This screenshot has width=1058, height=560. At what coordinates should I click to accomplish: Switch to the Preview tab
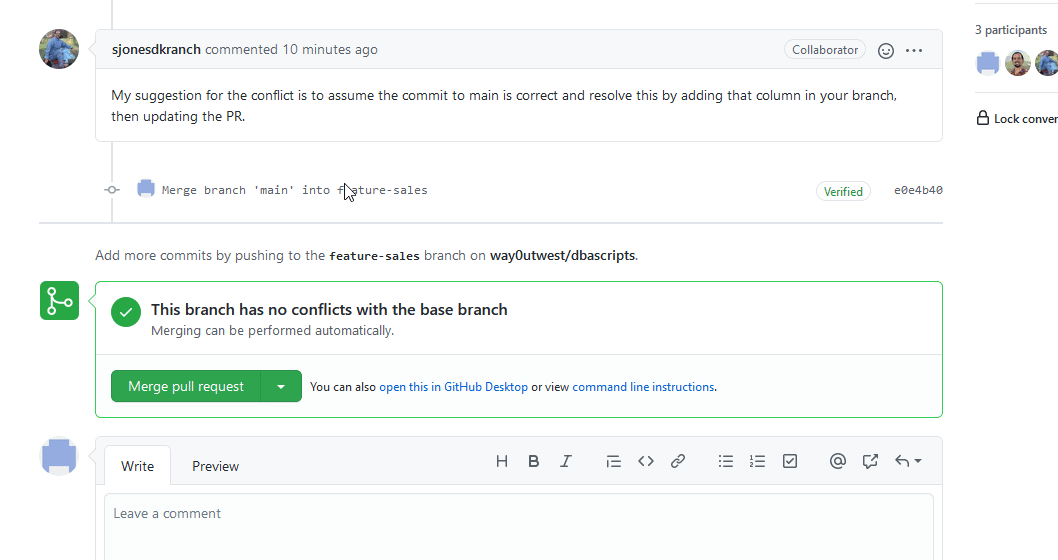(x=215, y=466)
